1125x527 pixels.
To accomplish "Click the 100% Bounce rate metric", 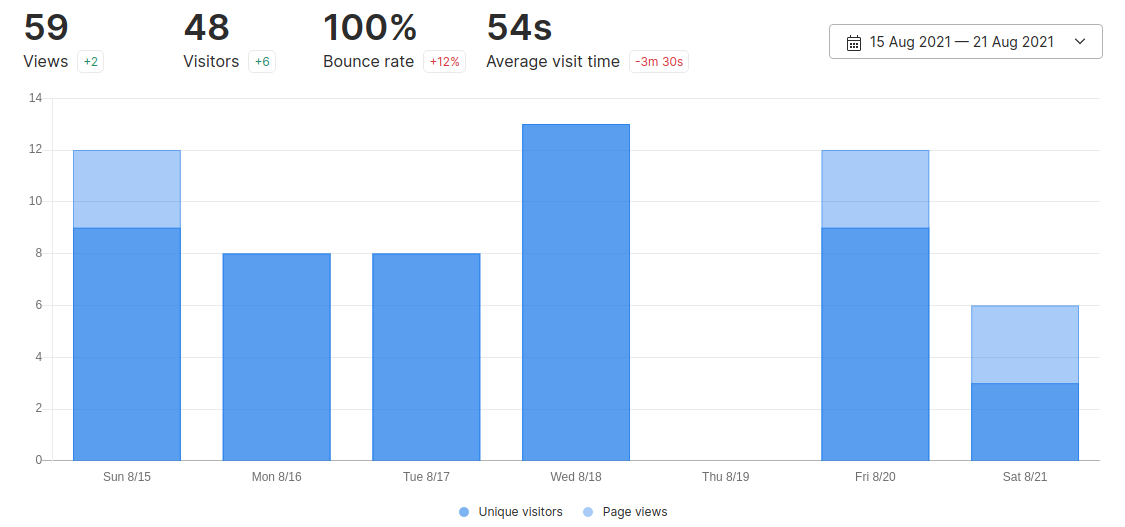I will (x=368, y=29).
